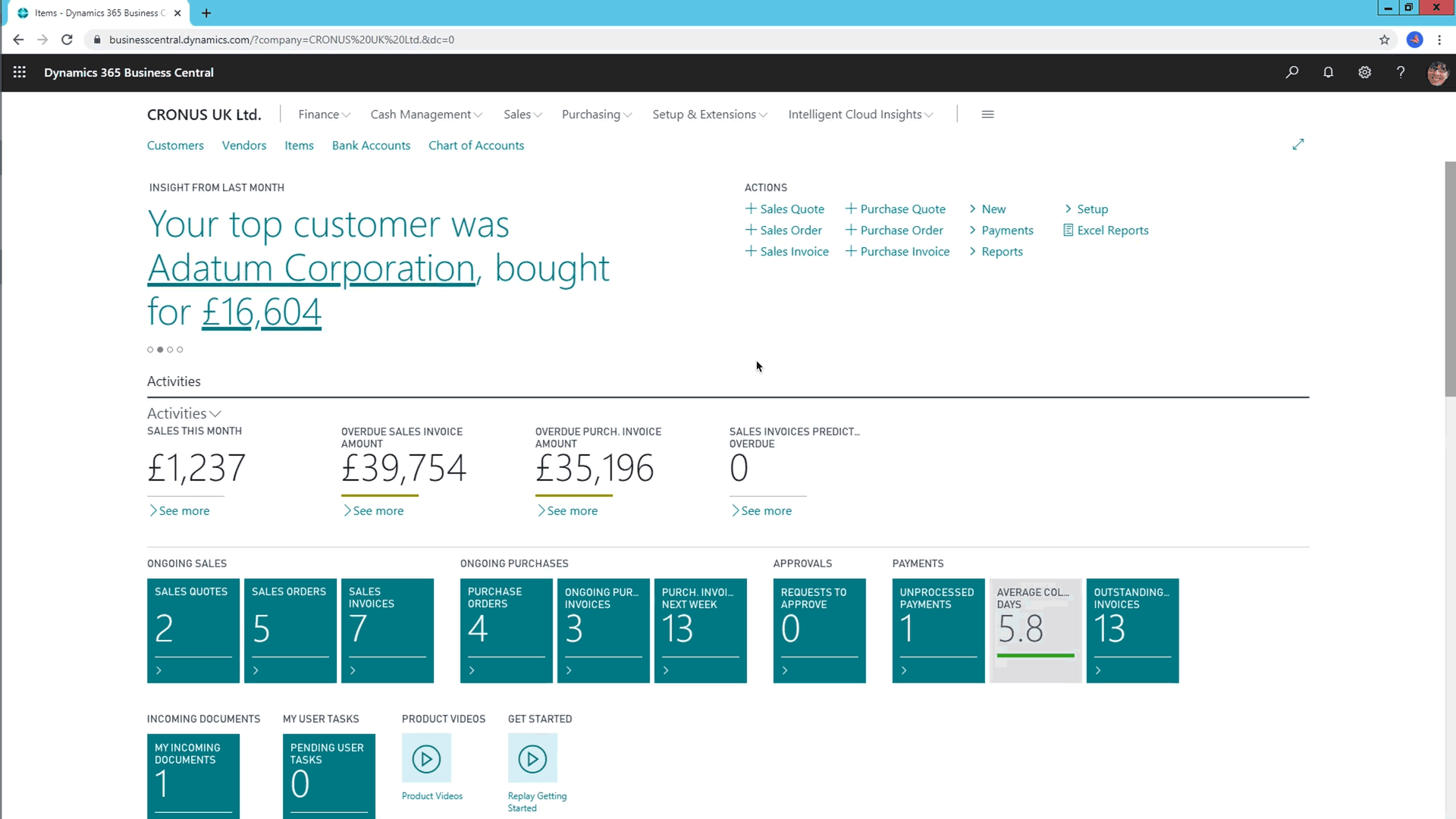1456x819 pixels.
Task: Select the first insight carousel dot
Action: coord(150,350)
